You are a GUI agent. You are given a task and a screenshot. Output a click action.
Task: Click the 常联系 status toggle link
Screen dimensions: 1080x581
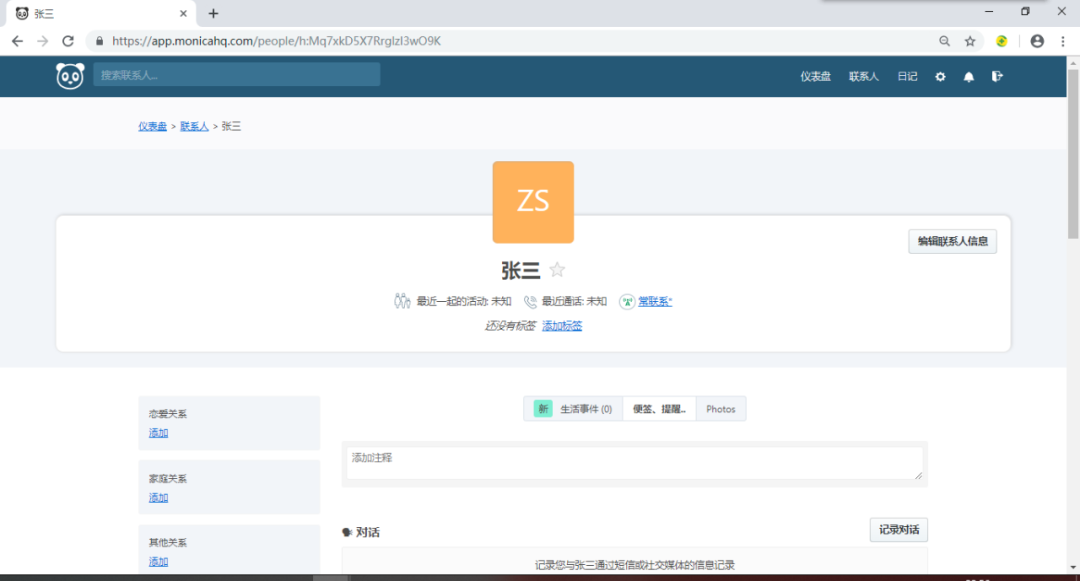657,301
